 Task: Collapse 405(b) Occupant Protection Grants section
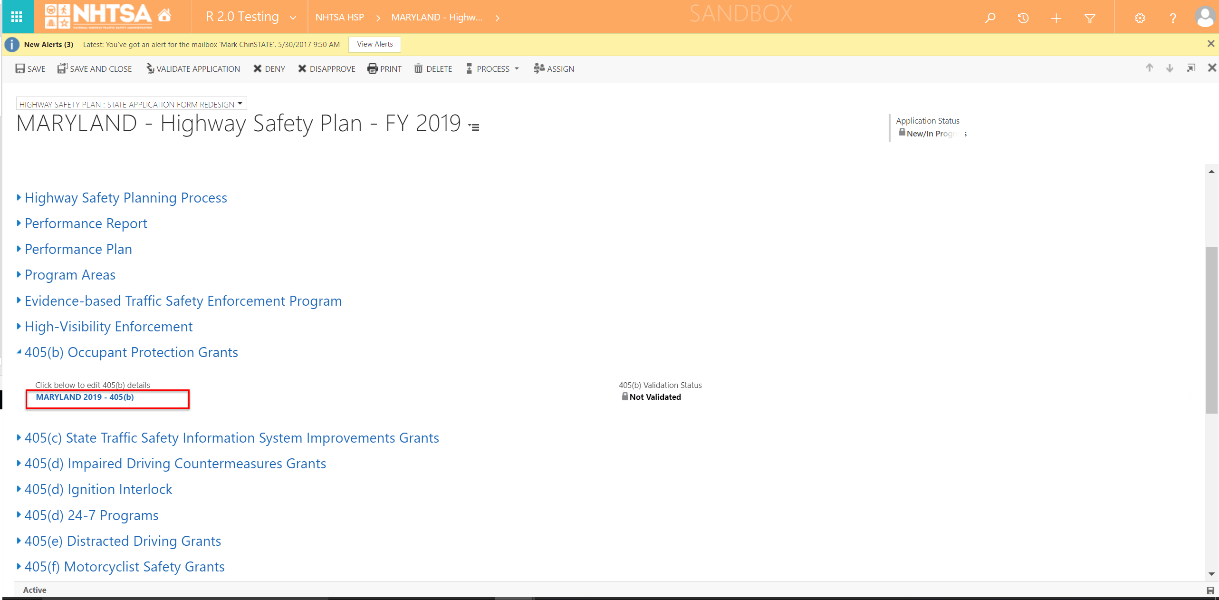tap(127, 353)
